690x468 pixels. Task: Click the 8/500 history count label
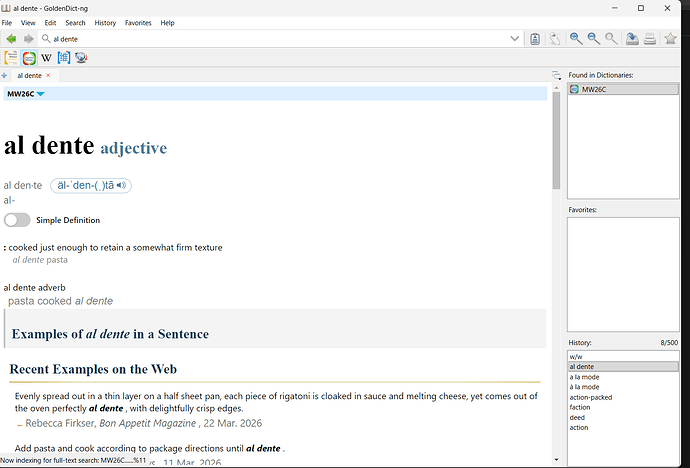pos(669,343)
